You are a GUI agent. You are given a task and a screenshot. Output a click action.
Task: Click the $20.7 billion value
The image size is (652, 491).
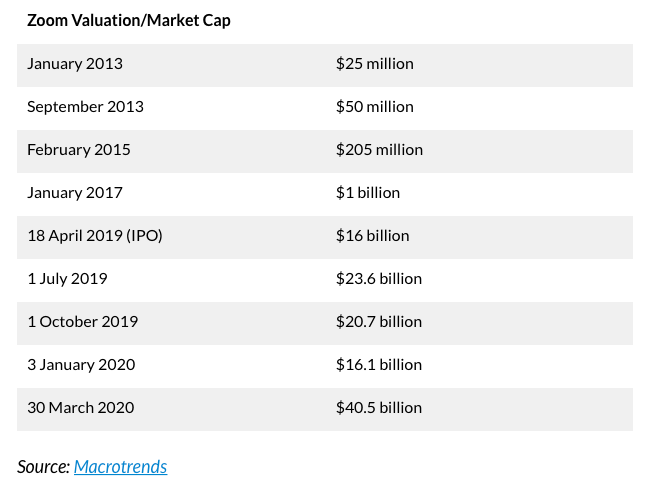[378, 321]
